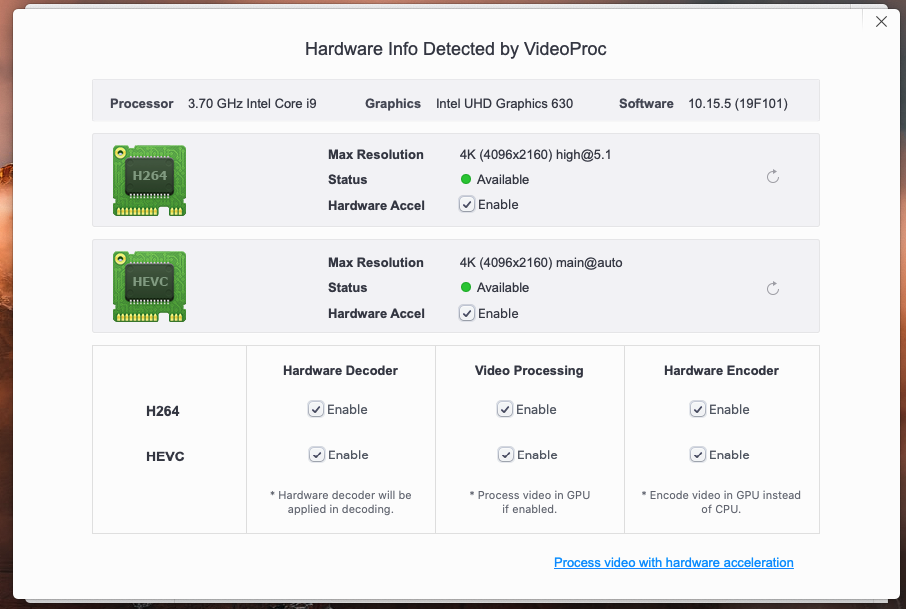Click the Intel UHD Graphics 630 text
Image resolution: width=906 pixels, height=609 pixels.
coord(504,103)
